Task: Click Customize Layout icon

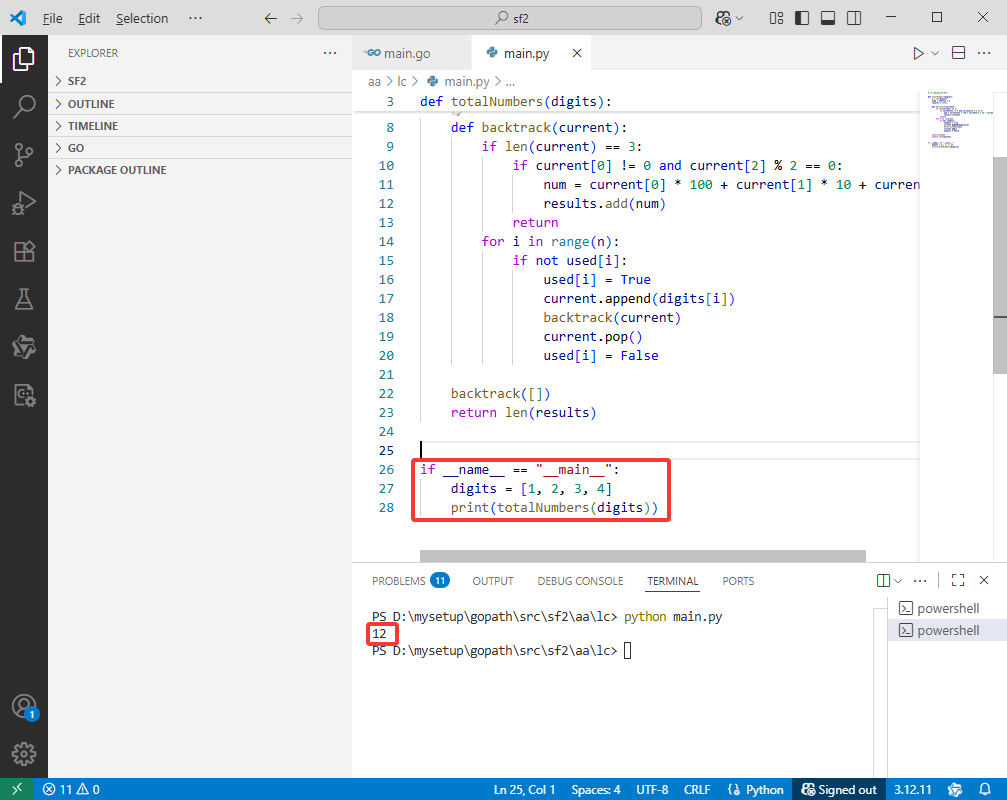Action: coord(776,19)
